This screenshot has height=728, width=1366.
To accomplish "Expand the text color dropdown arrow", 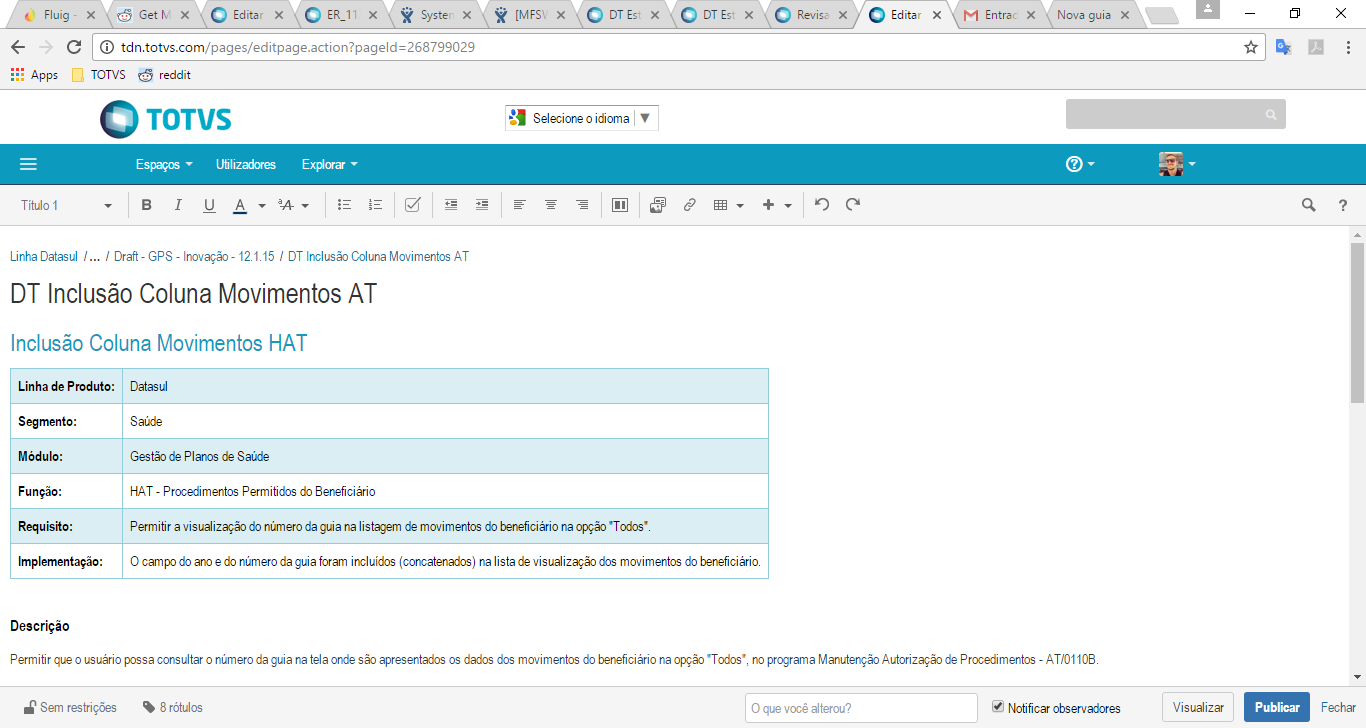I will point(262,206).
